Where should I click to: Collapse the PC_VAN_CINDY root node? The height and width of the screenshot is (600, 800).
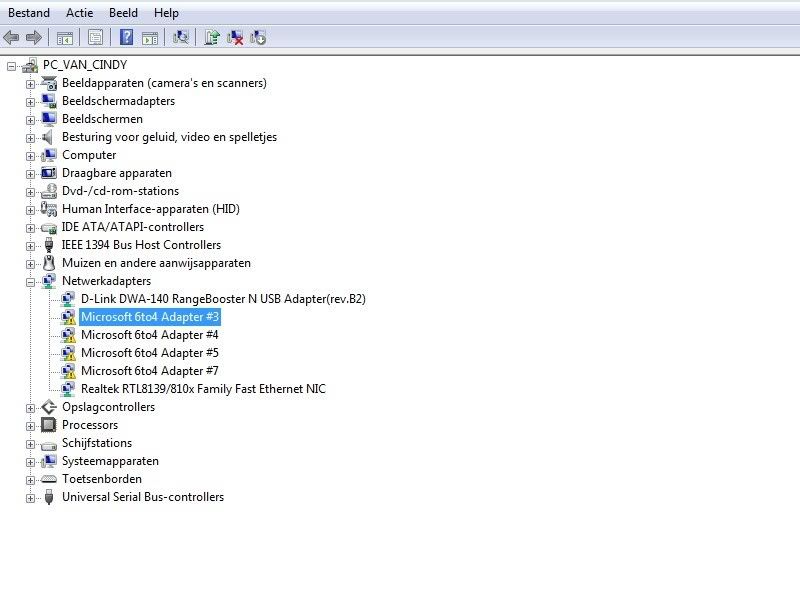(x=12, y=66)
